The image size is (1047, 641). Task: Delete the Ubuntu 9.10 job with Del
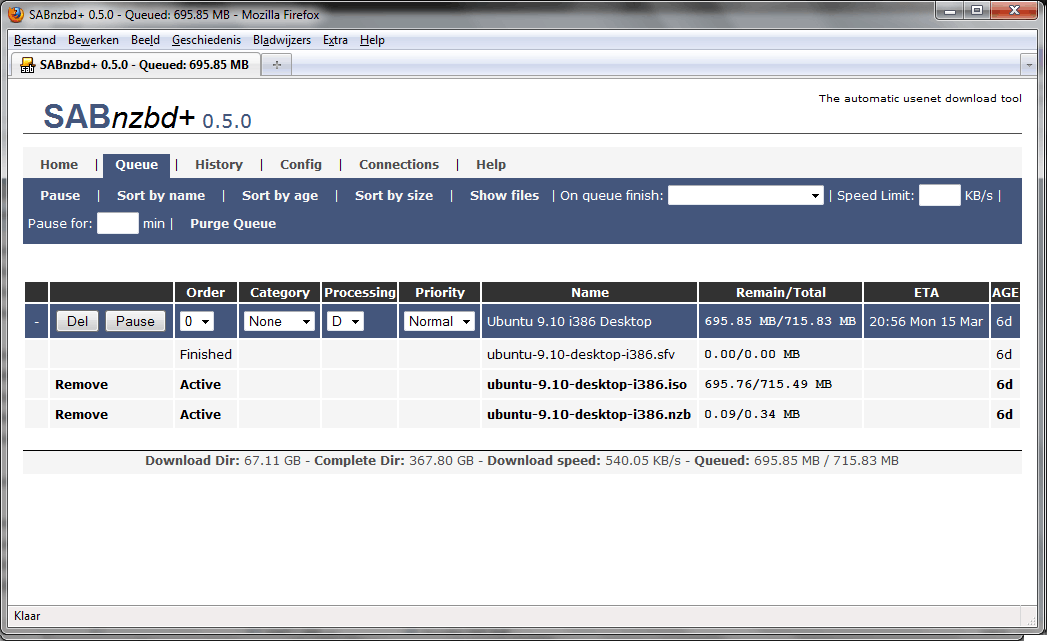[x=77, y=321]
